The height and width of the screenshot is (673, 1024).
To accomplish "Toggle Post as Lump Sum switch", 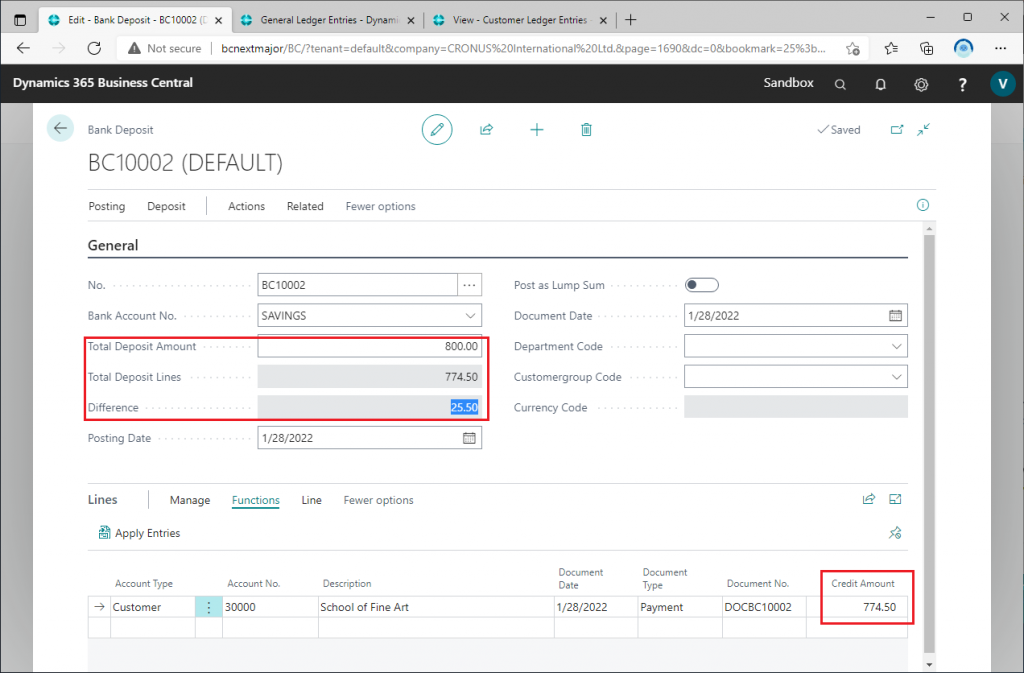I will coord(701,285).
